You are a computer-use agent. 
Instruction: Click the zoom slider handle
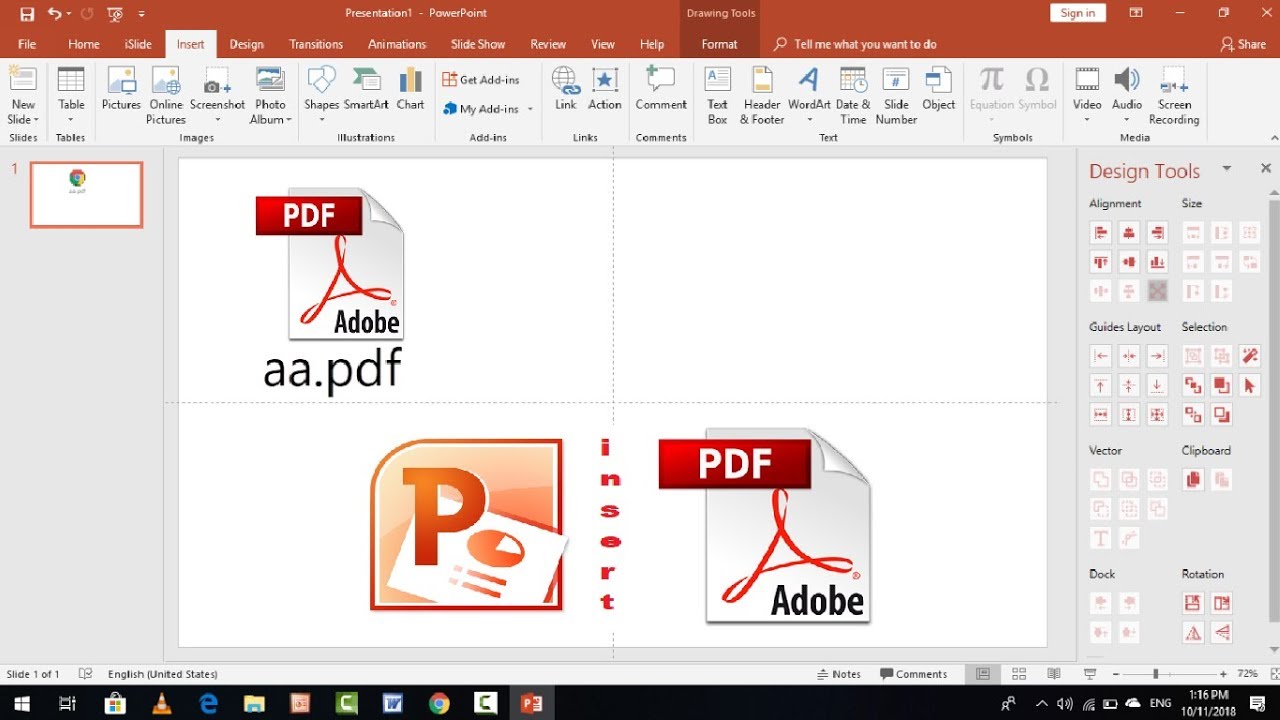1155,674
